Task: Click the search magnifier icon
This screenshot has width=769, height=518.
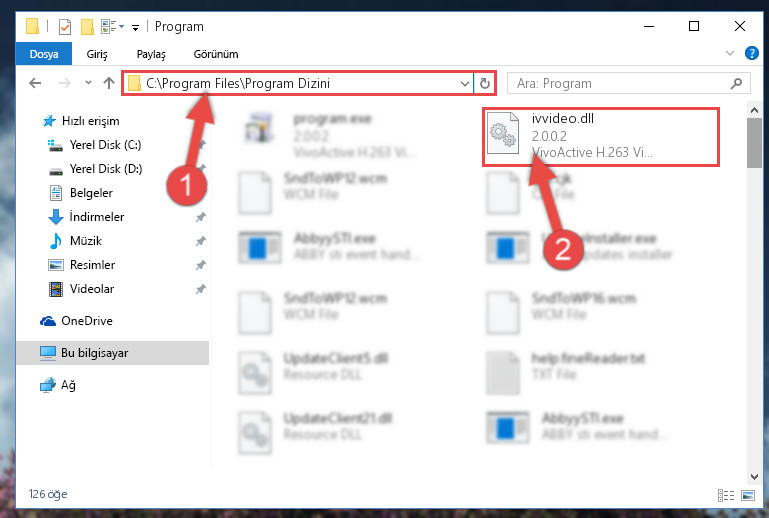Action: (736, 83)
